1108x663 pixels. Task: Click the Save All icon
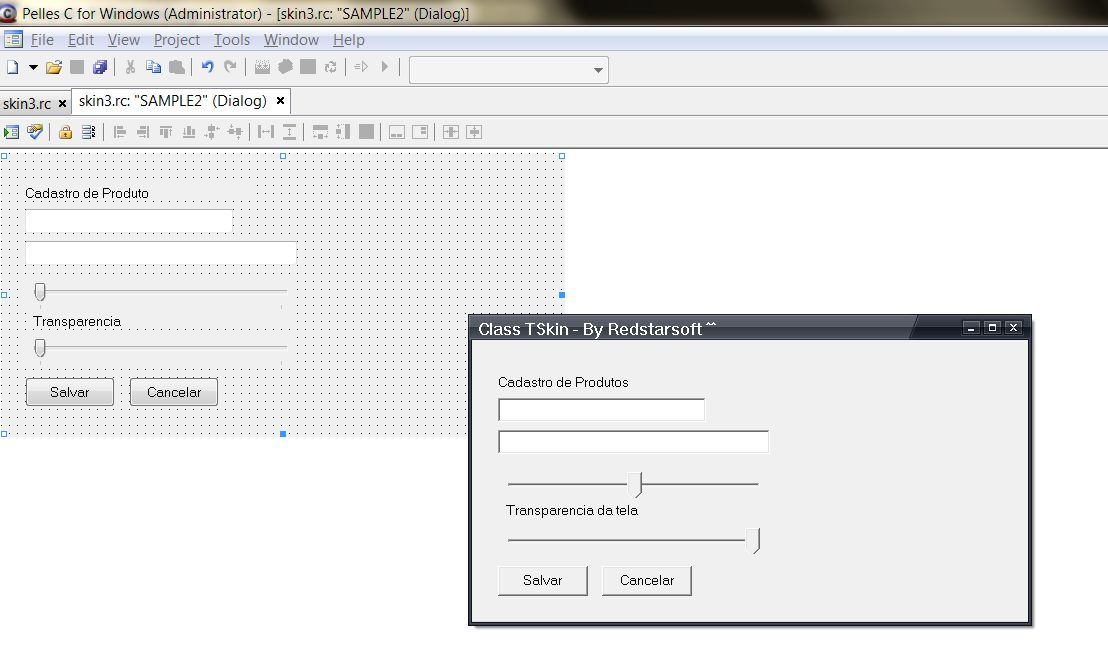pos(100,67)
